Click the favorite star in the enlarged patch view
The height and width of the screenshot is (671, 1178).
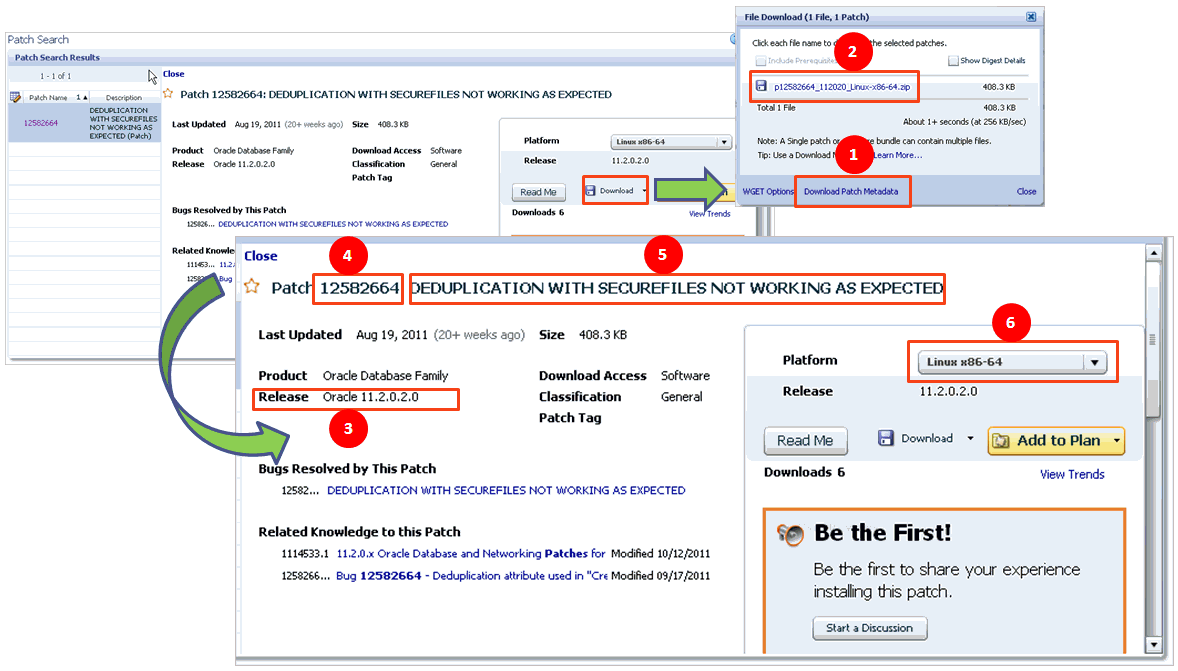(x=252, y=286)
